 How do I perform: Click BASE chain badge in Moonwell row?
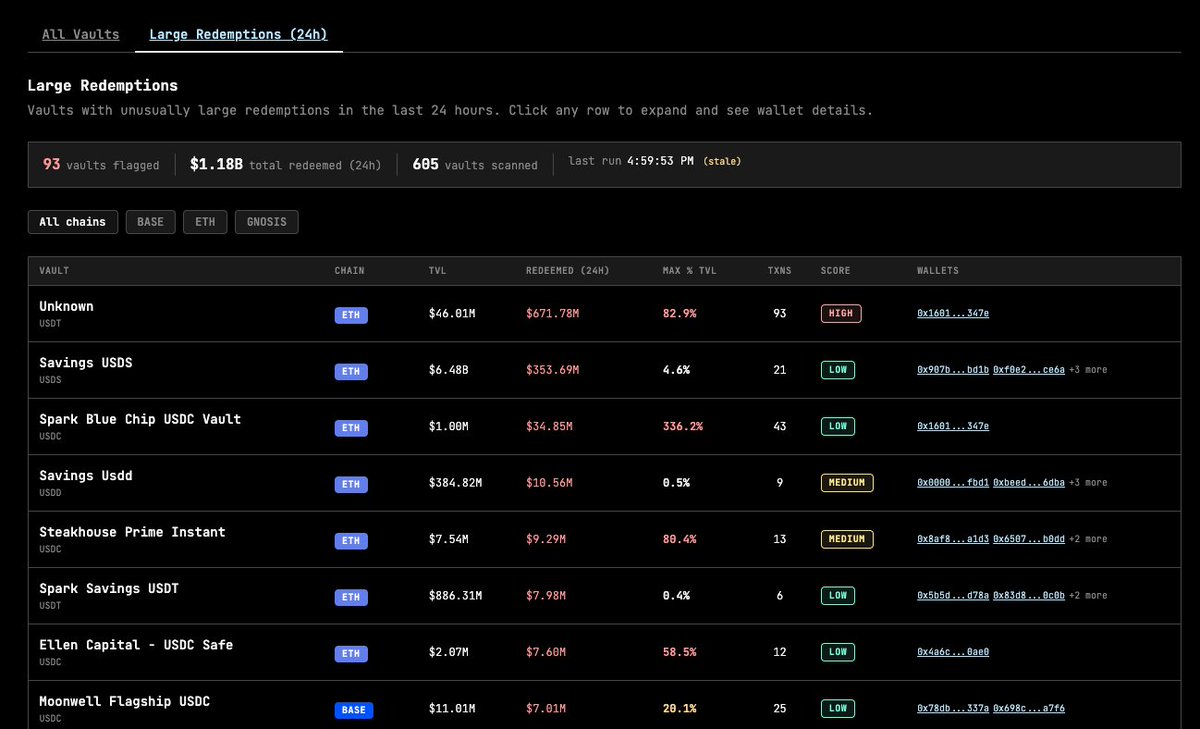click(x=354, y=710)
